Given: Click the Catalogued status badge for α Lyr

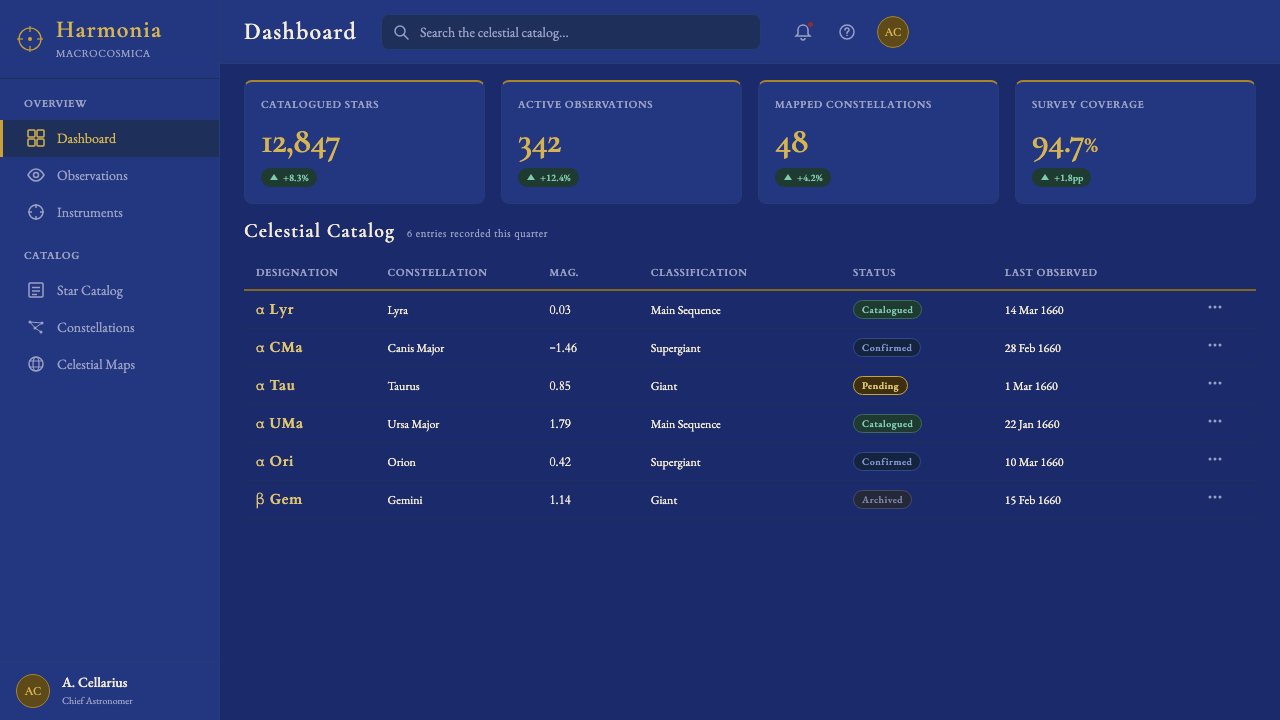Looking at the screenshot, I should point(887,310).
